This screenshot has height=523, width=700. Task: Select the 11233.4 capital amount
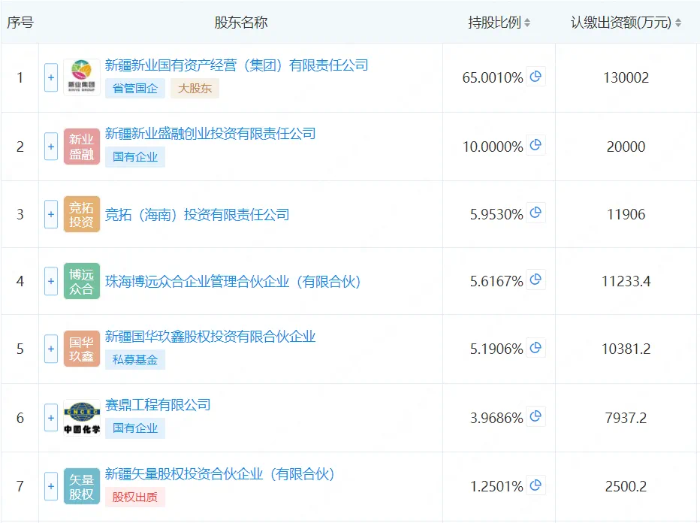626,281
